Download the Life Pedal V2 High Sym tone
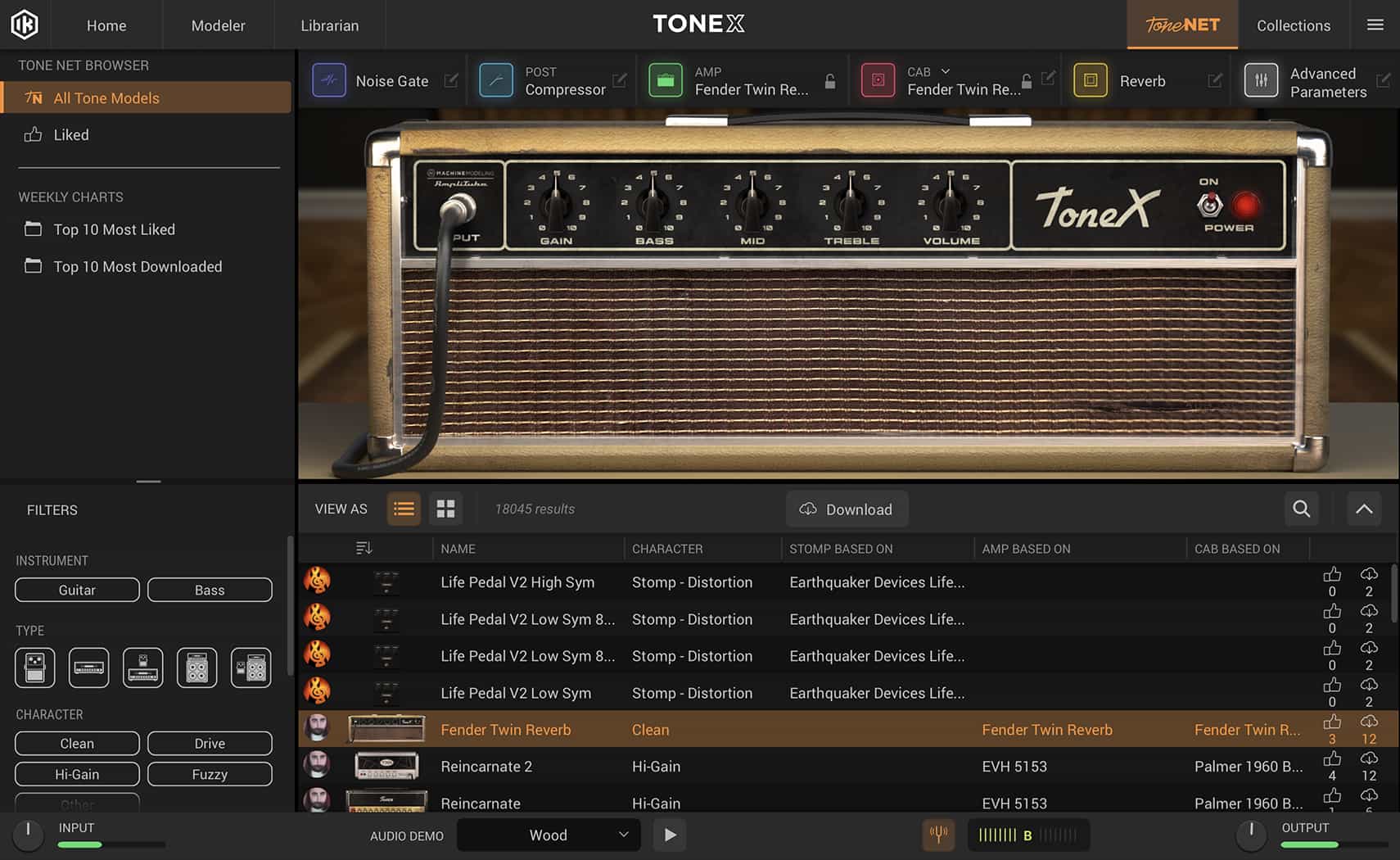1400x860 pixels. pyautogui.click(x=1369, y=574)
